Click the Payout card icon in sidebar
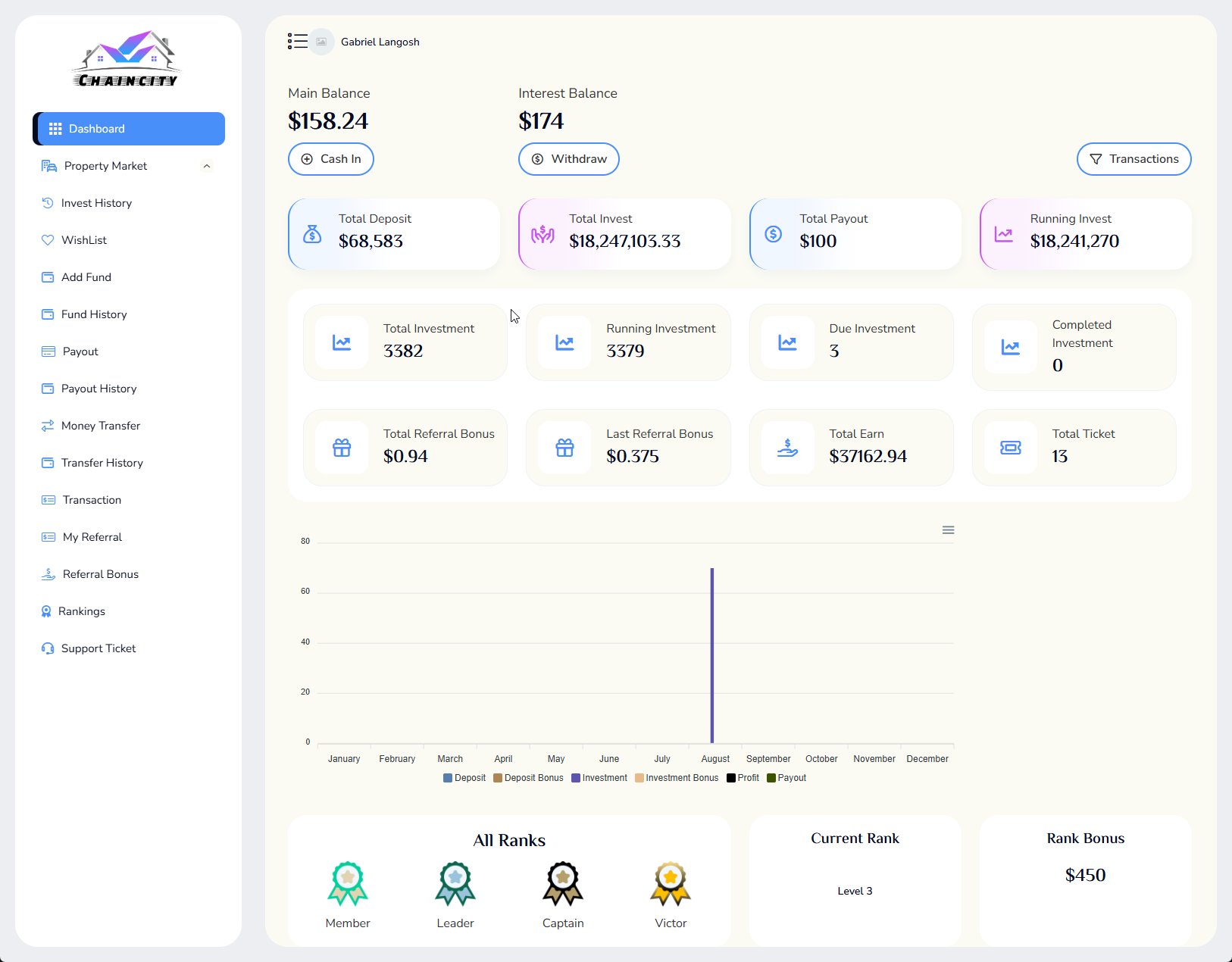 coord(48,351)
